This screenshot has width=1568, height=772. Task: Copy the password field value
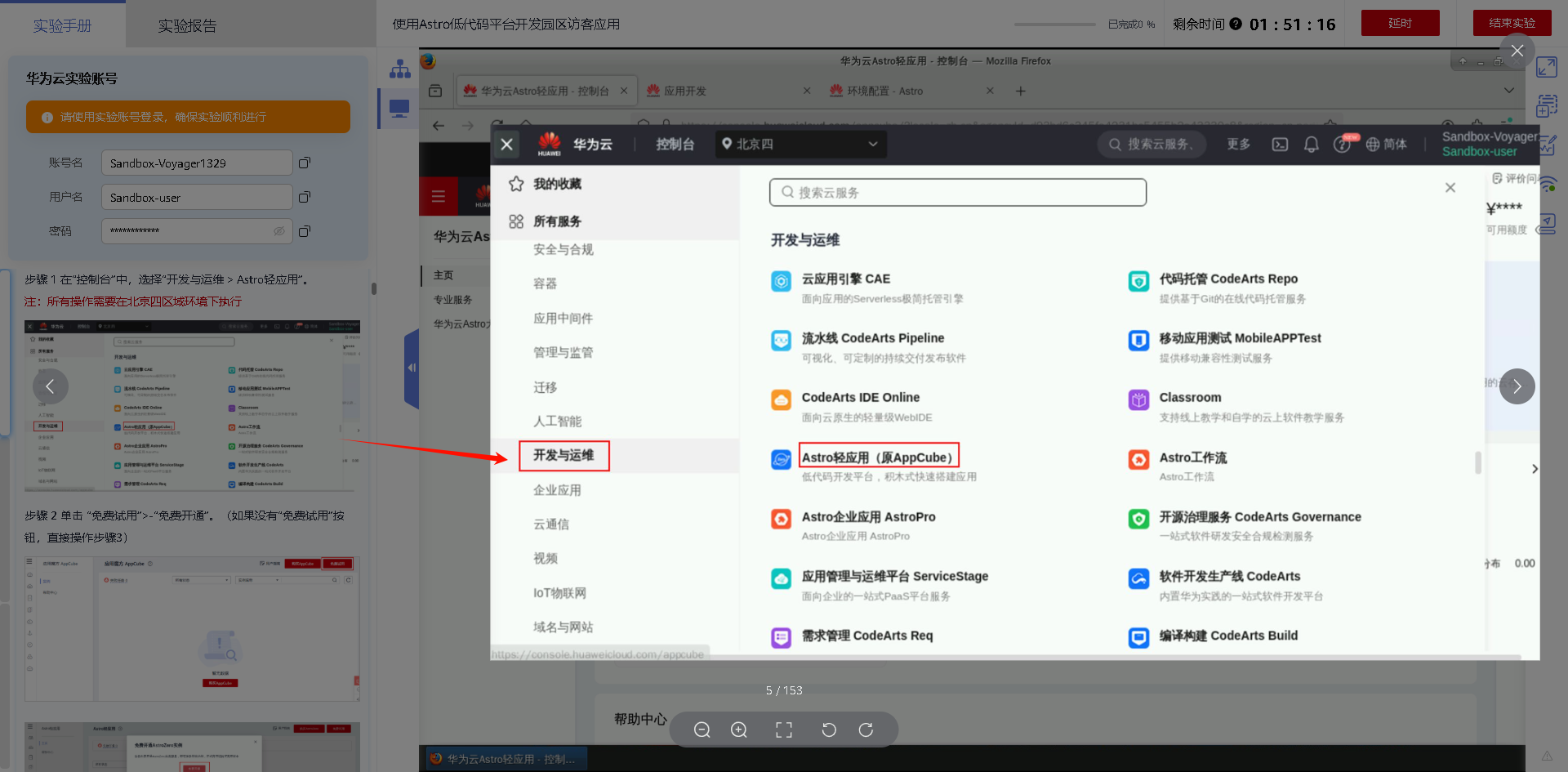click(x=305, y=231)
